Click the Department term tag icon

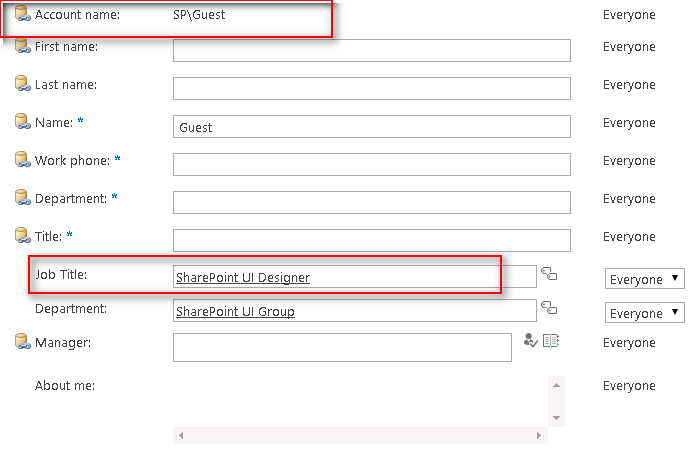(x=548, y=308)
